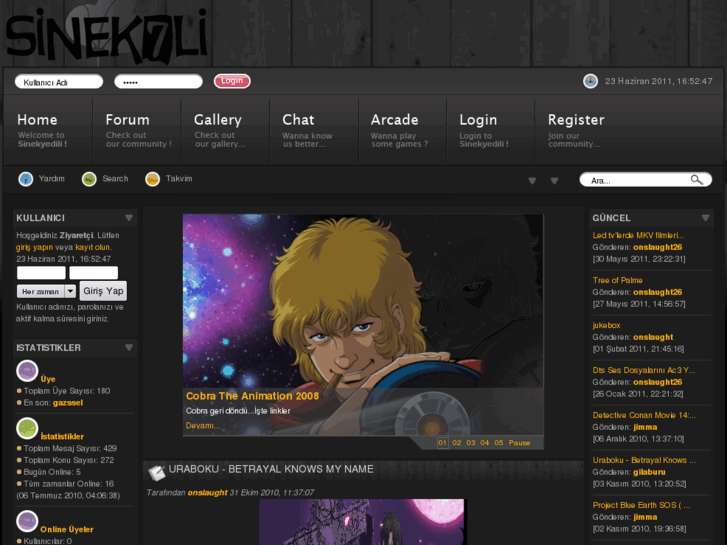
Task: Open onslaught26 profile under Tree of Palme
Action: 657,292
